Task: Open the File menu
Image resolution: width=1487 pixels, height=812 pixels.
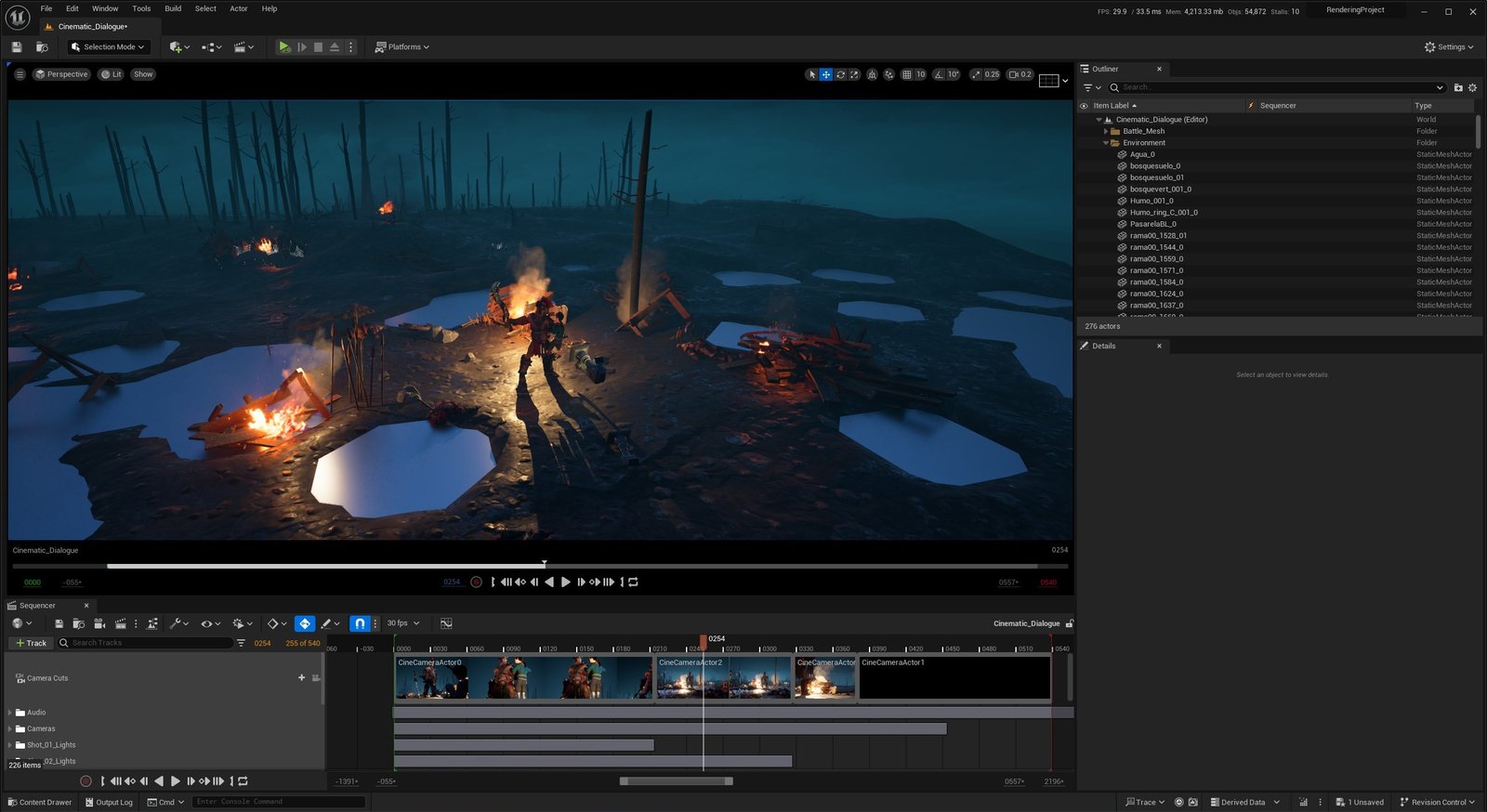Action: click(x=46, y=8)
